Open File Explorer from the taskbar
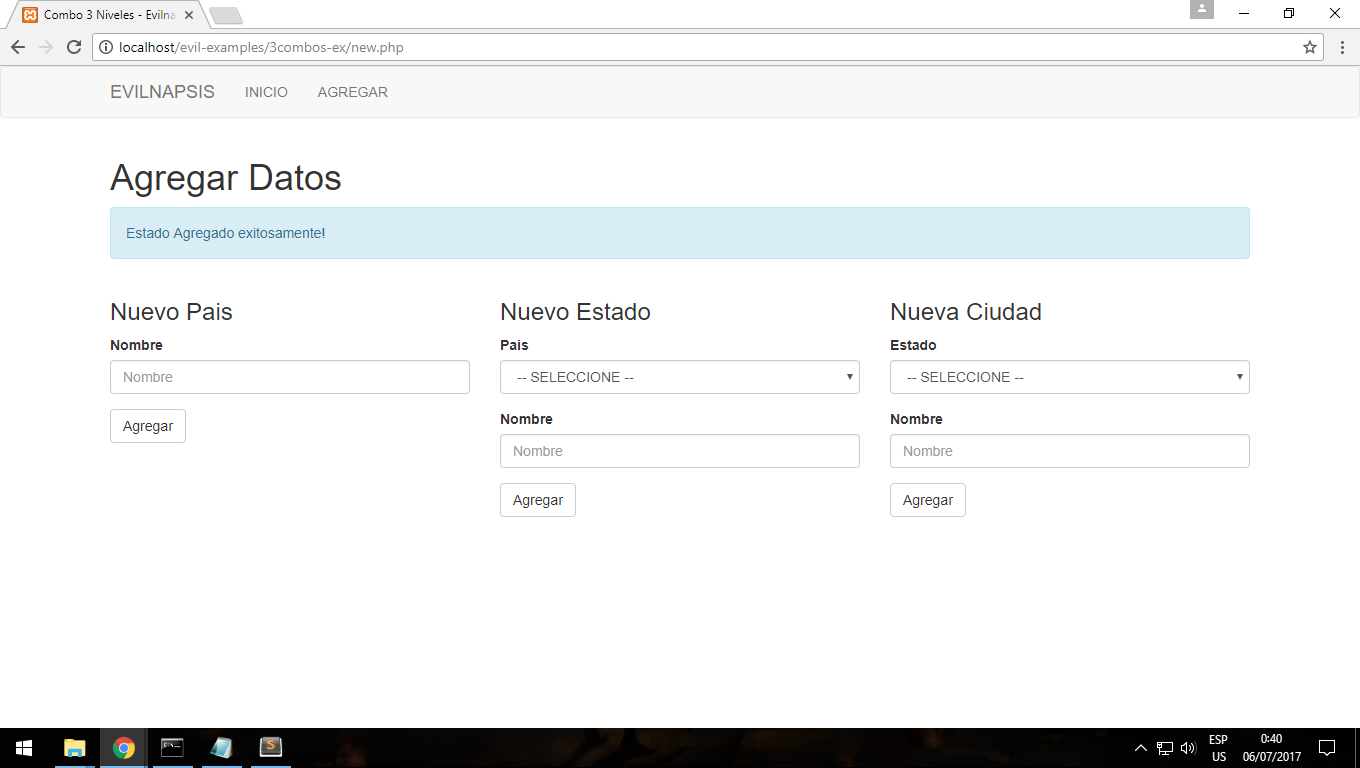This screenshot has height=768, width=1360. (75, 747)
